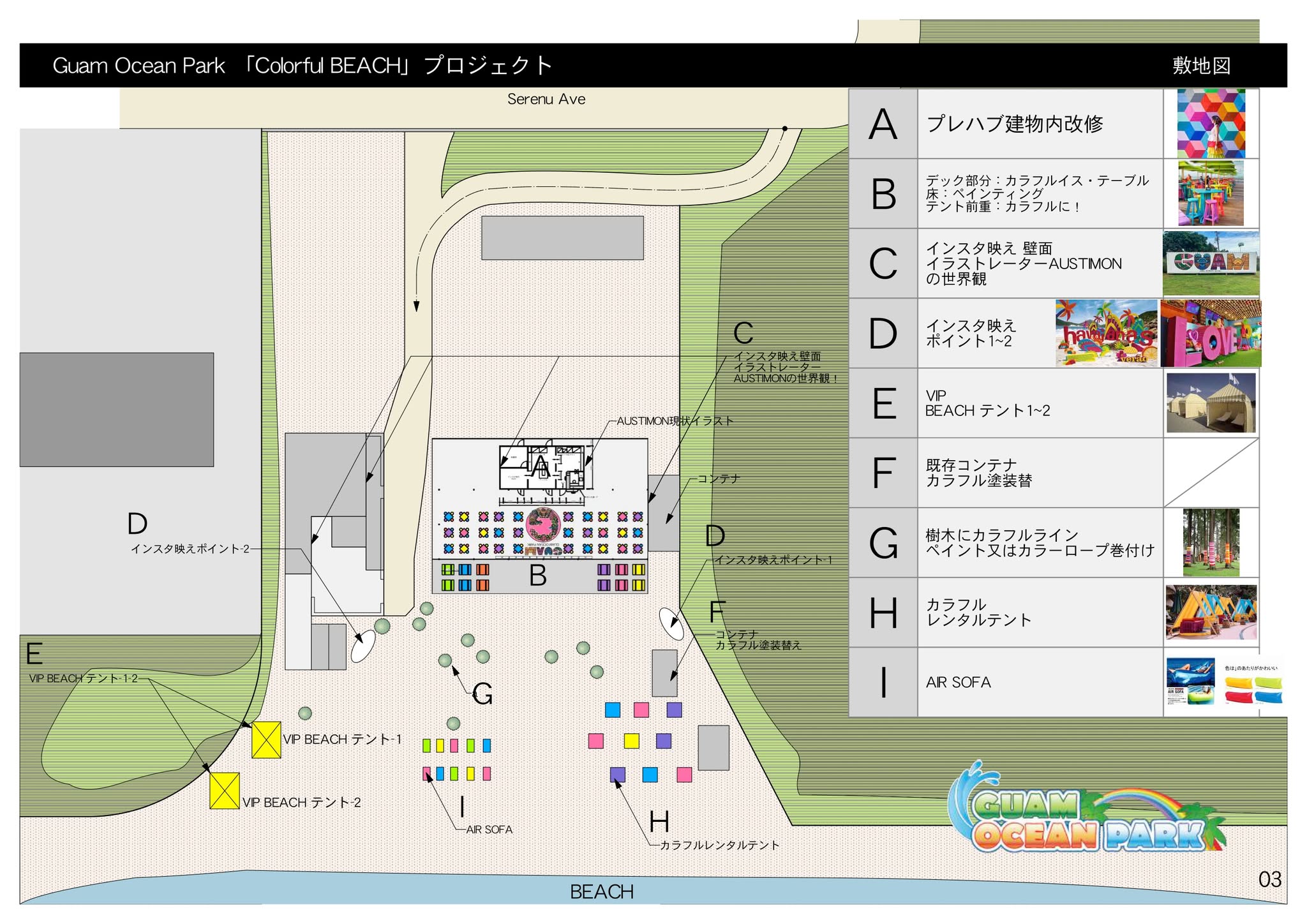Click the yellow VIP BEACH tent-1 marker
Image resolution: width=1307 pixels, height=924 pixels.
point(266,740)
